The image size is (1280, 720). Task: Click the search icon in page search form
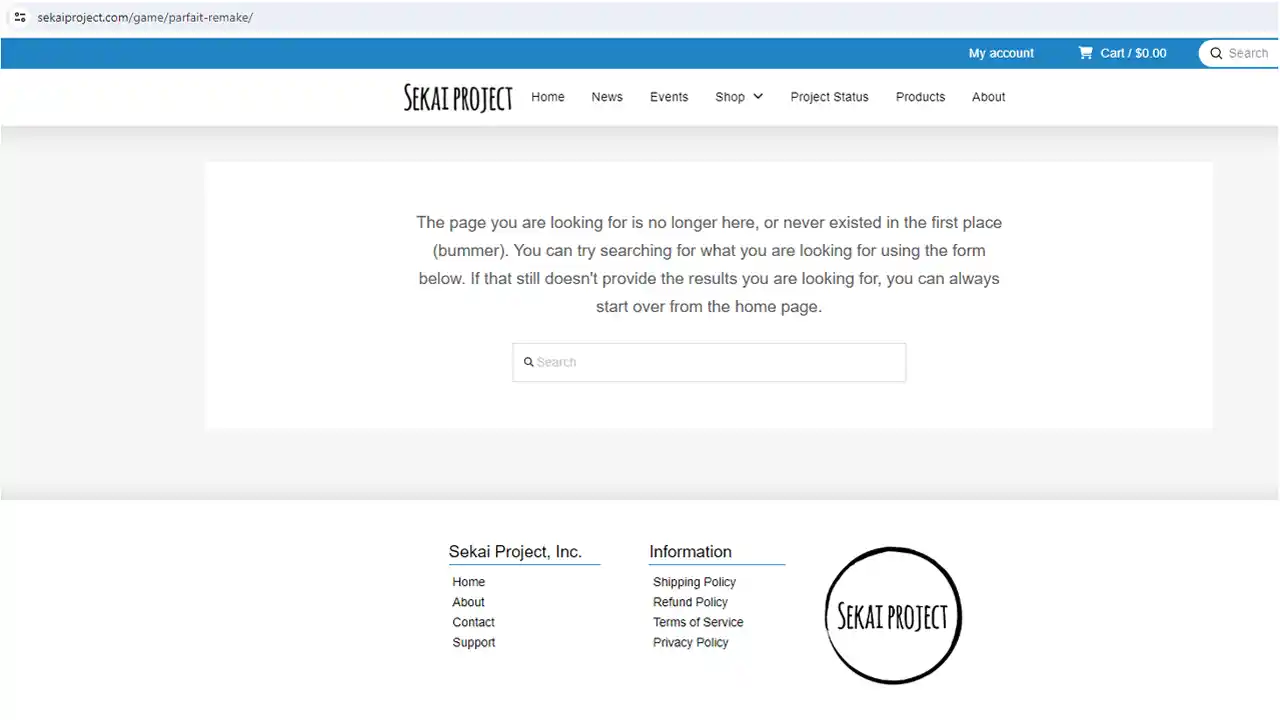(x=529, y=362)
